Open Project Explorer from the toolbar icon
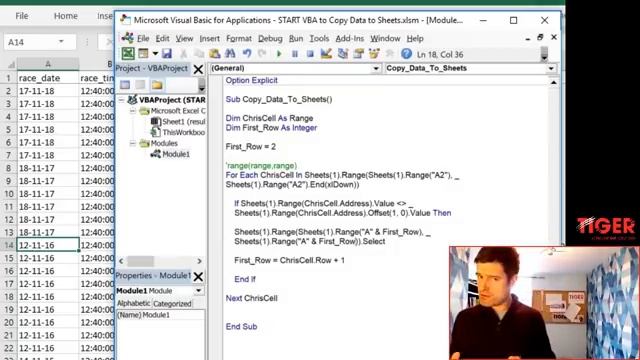This screenshot has width=640, height=360. 342,53
